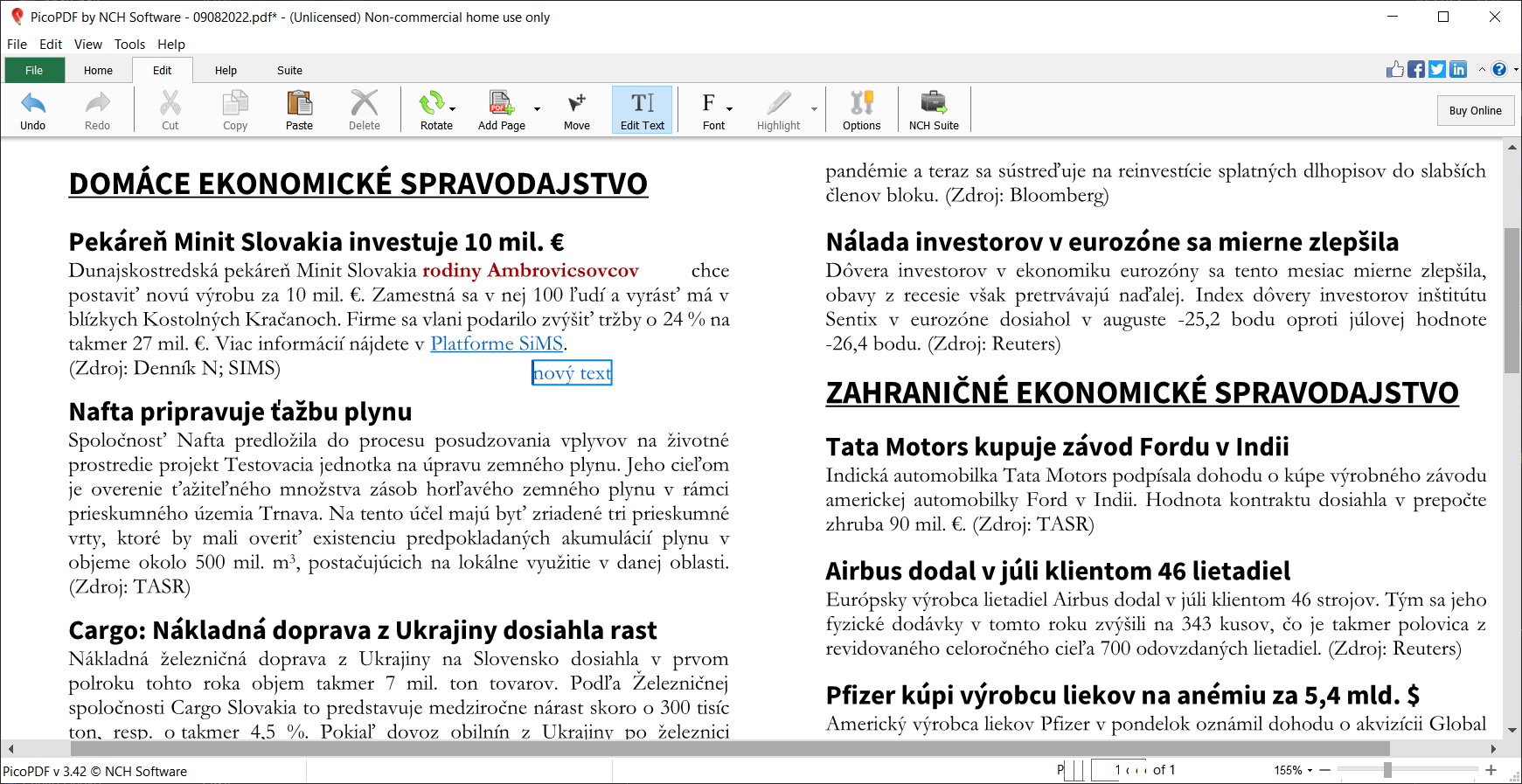Screen dimensions: 1522x784
Task: Click the Buy Online button
Action: pyautogui.click(x=1475, y=111)
